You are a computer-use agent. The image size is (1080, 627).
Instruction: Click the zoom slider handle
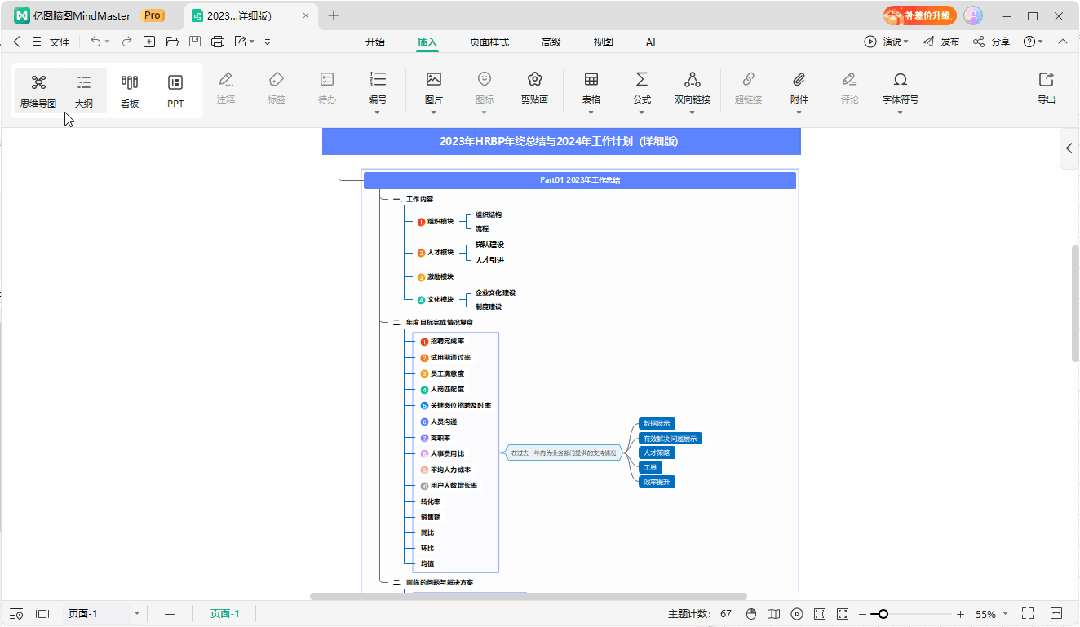(883, 614)
